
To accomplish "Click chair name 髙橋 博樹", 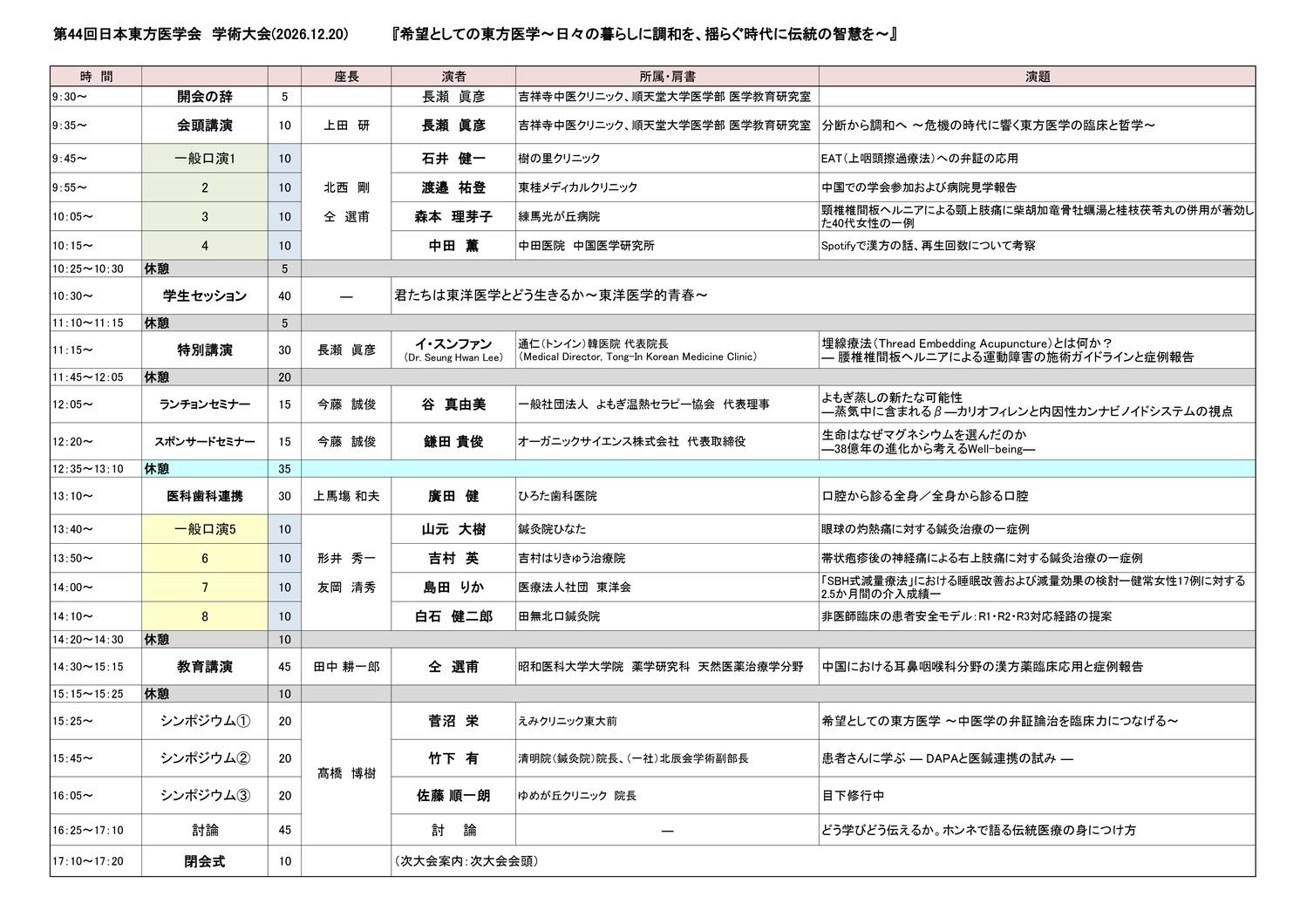I will click(346, 773).
